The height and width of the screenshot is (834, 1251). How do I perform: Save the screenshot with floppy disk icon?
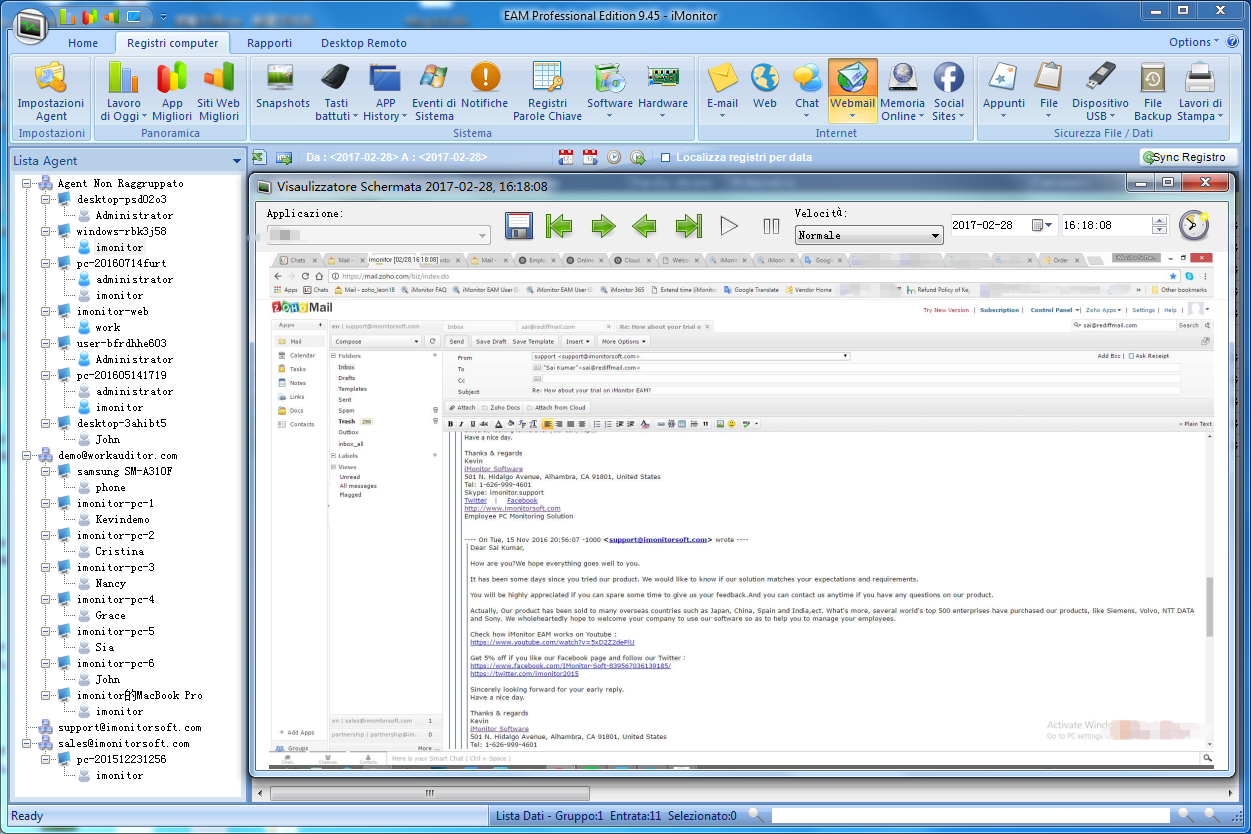point(519,226)
